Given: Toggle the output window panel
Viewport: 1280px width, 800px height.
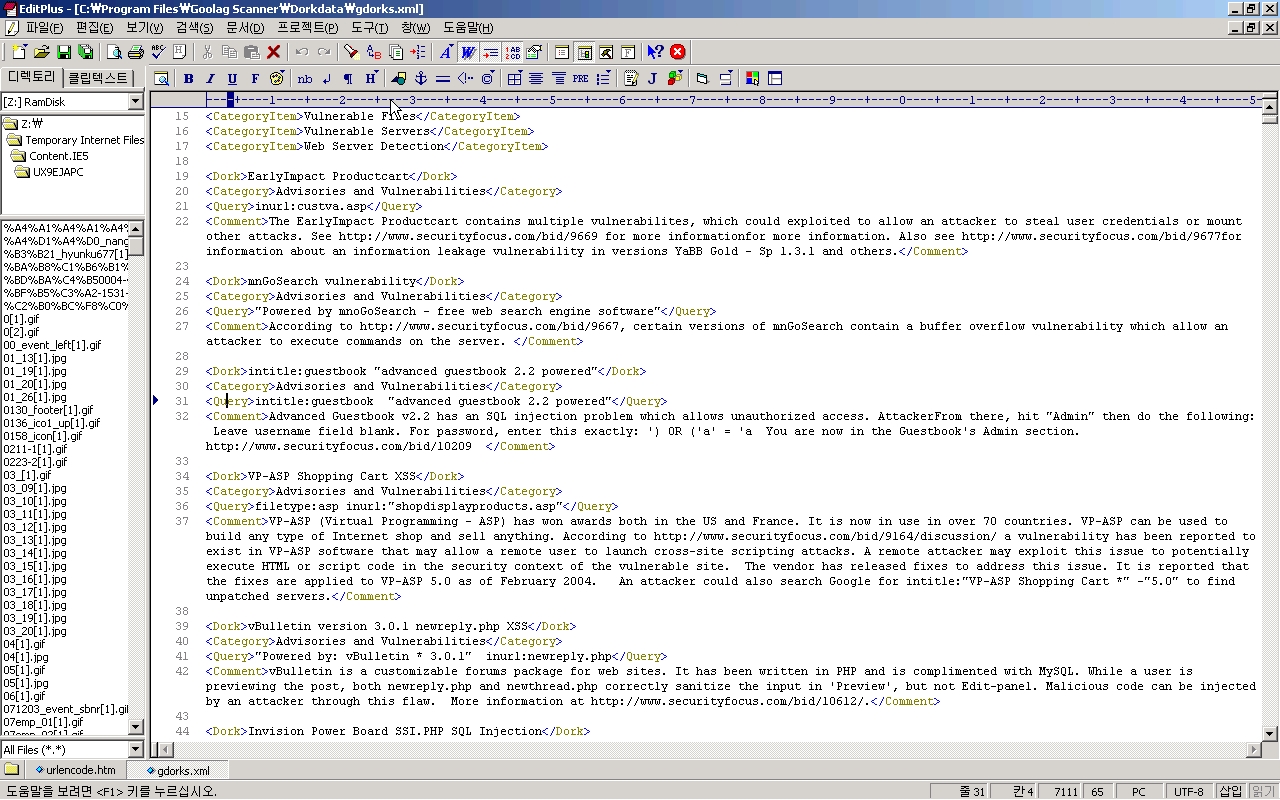Looking at the screenshot, I should tap(606, 52).
